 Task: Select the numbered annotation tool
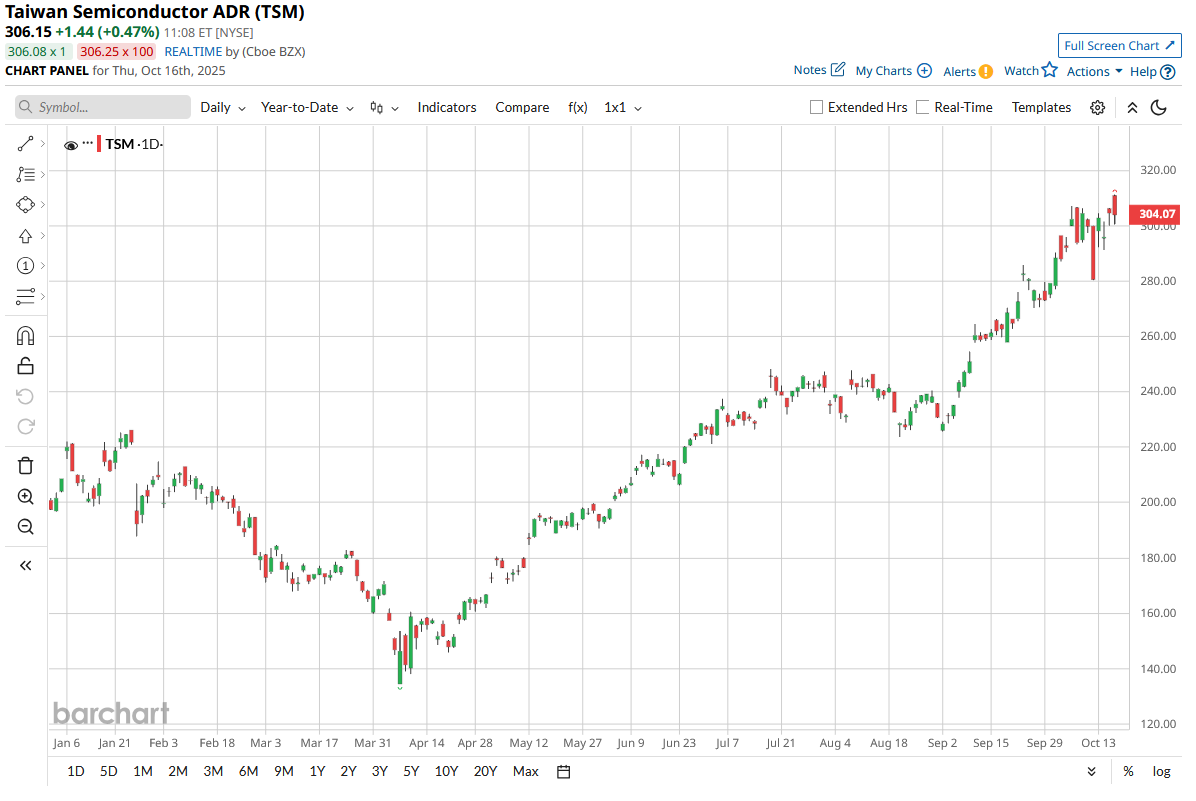coord(25,265)
